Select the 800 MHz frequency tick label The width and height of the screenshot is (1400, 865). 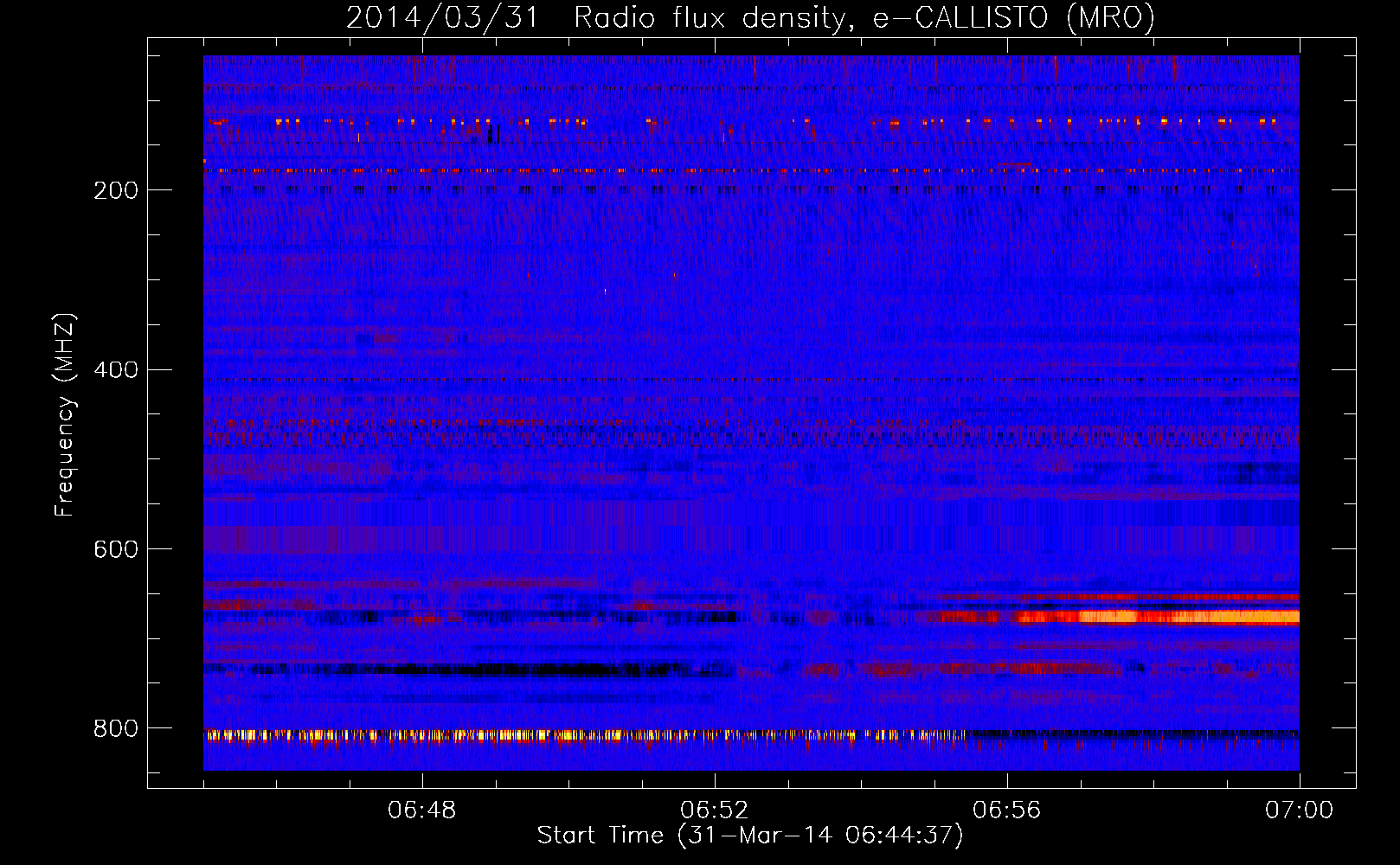coord(116,728)
